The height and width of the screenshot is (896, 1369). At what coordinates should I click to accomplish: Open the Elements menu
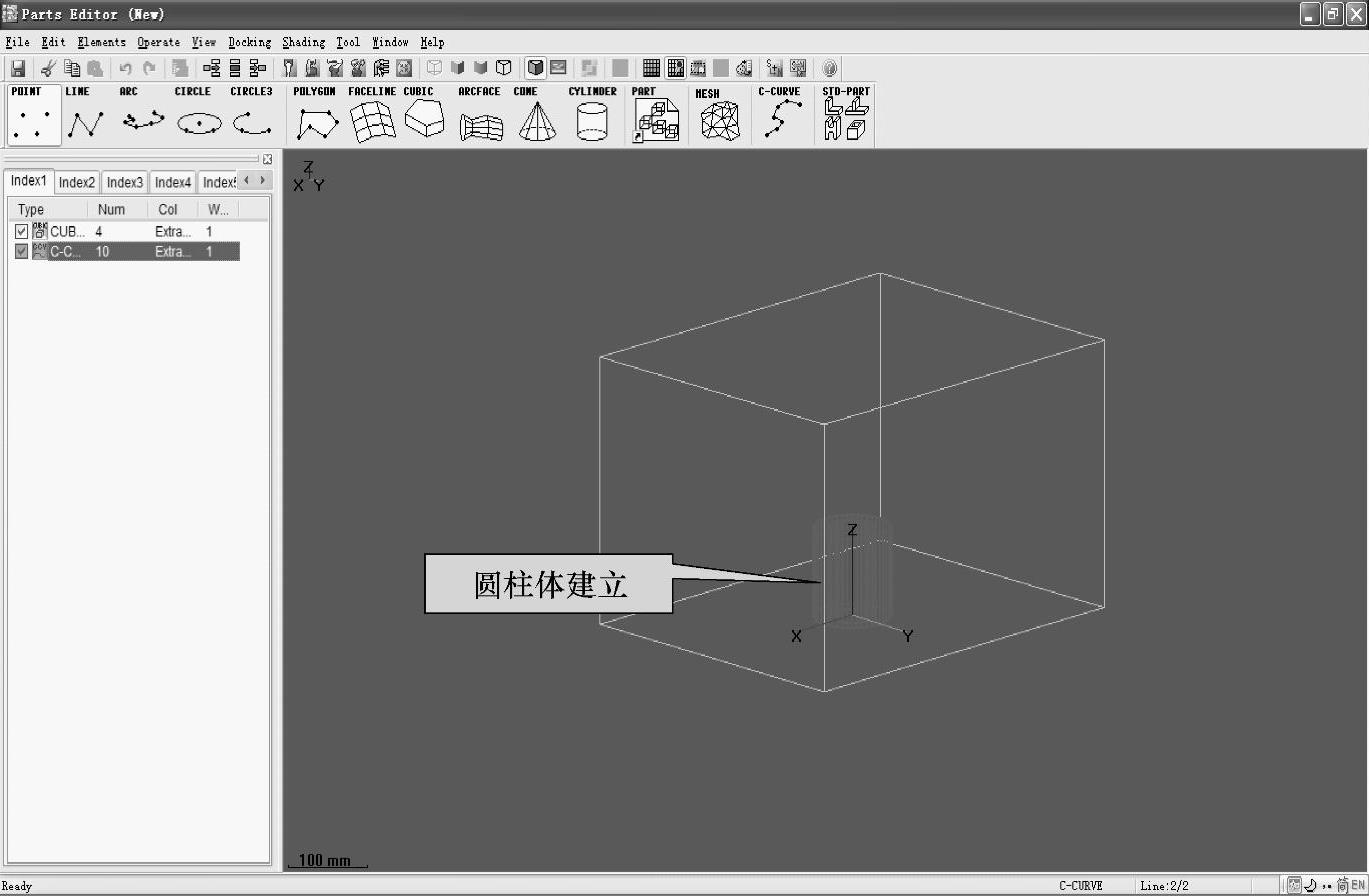pos(102,42)
